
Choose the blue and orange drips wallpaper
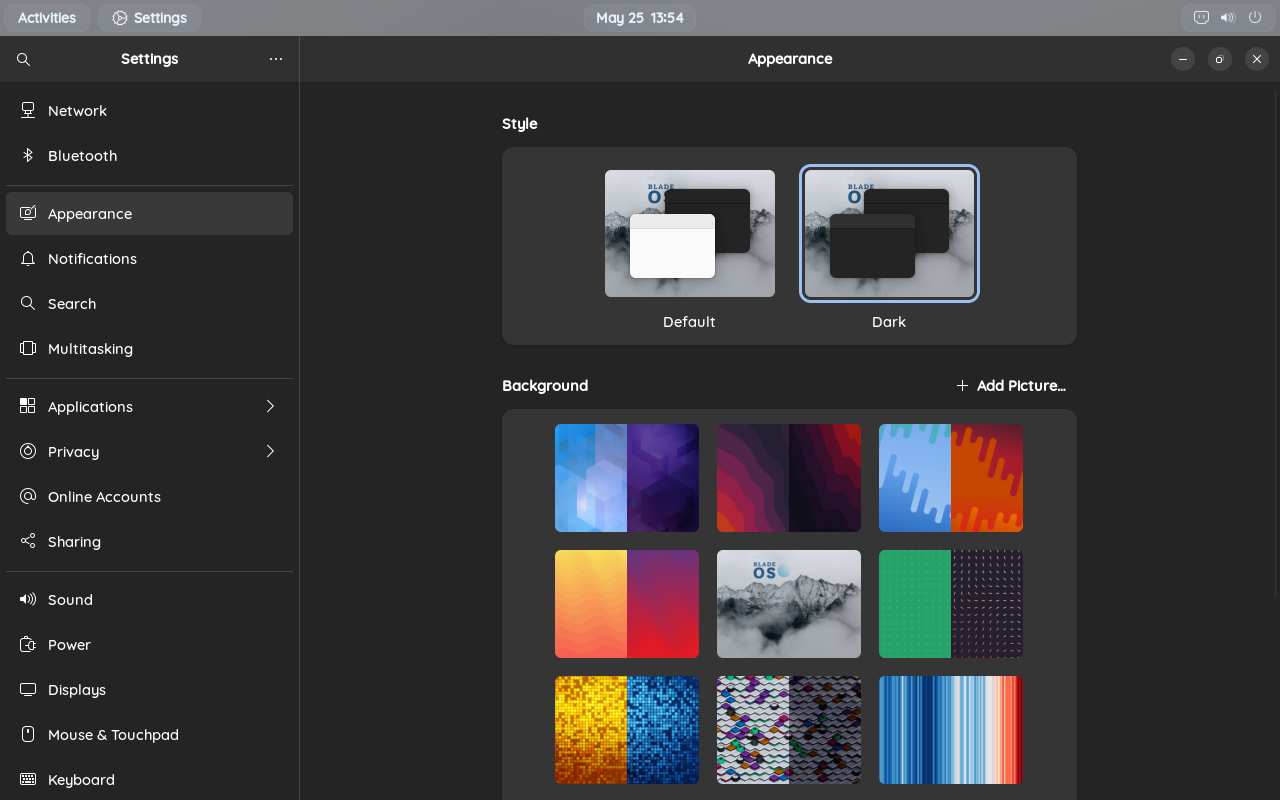click(x=951, y=478)
